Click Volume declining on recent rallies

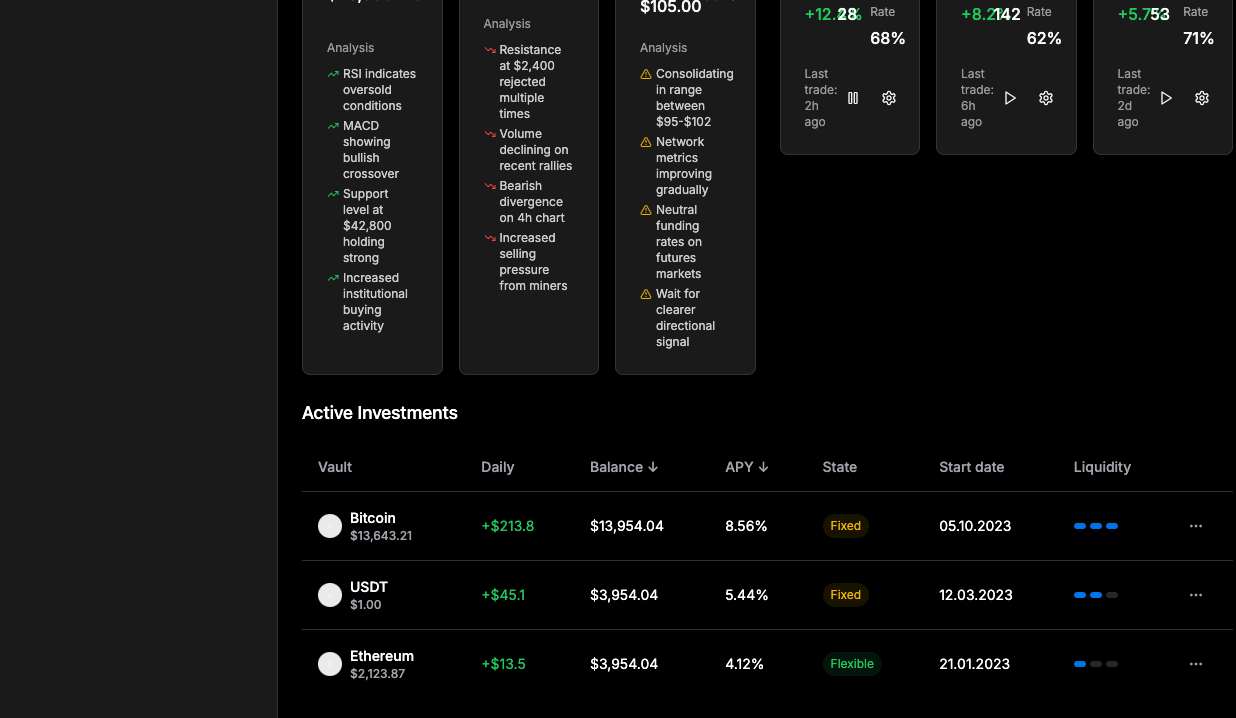[536, 150]
